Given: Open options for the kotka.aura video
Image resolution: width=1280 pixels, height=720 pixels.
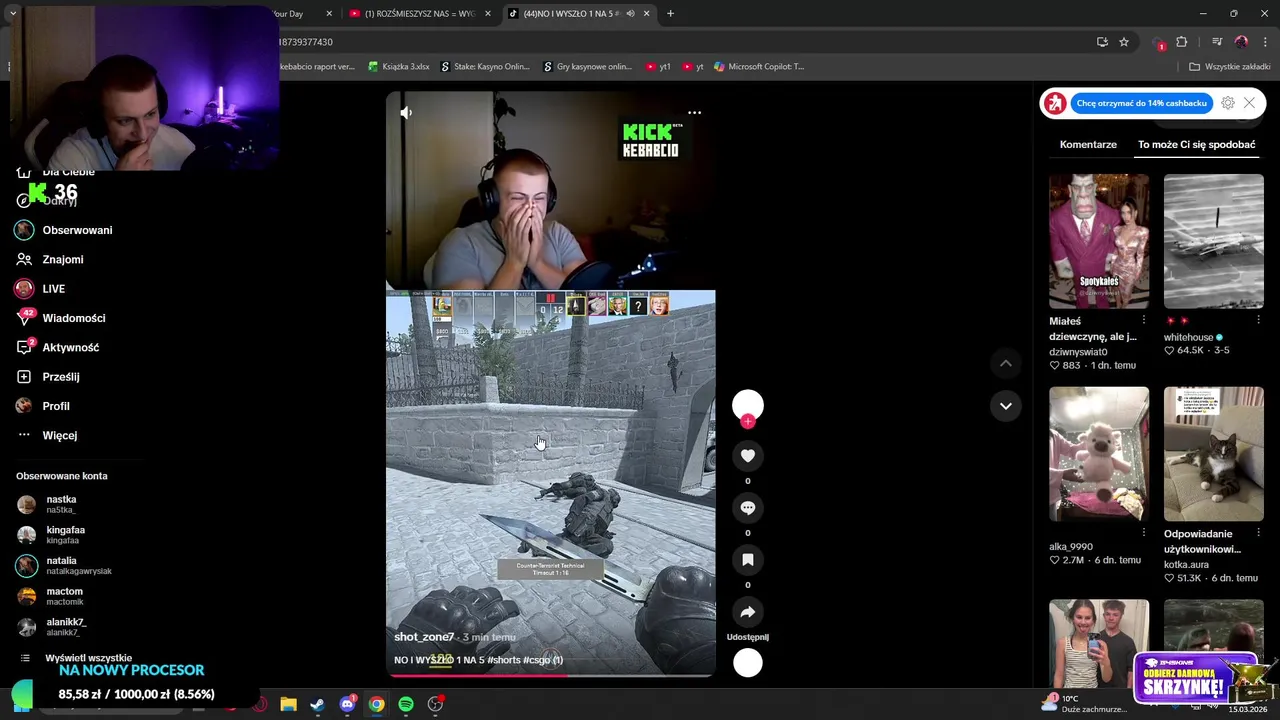Looking at the screenshot, I should (x=1258, y=533).
